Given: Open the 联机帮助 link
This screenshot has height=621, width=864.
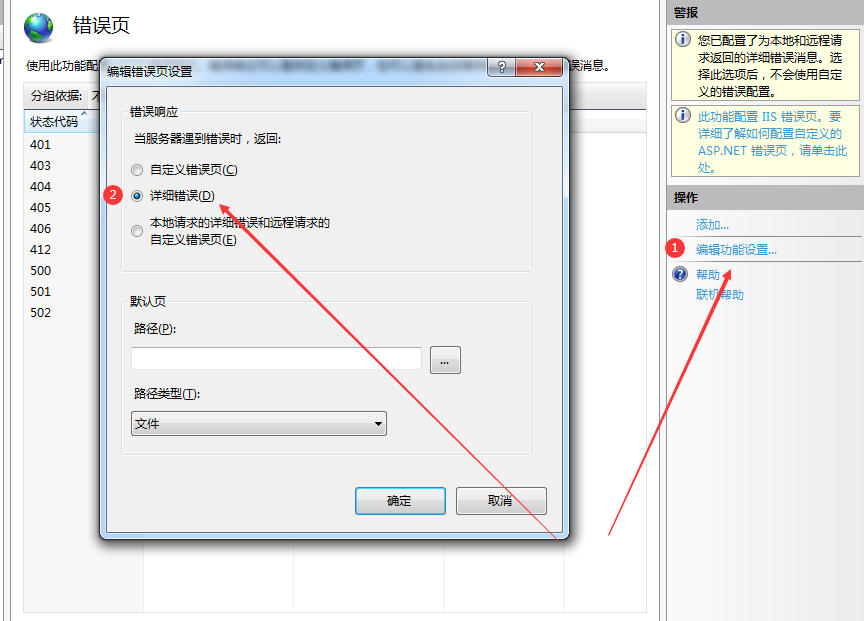Looking at the screenshot, I should click(720, 295).
